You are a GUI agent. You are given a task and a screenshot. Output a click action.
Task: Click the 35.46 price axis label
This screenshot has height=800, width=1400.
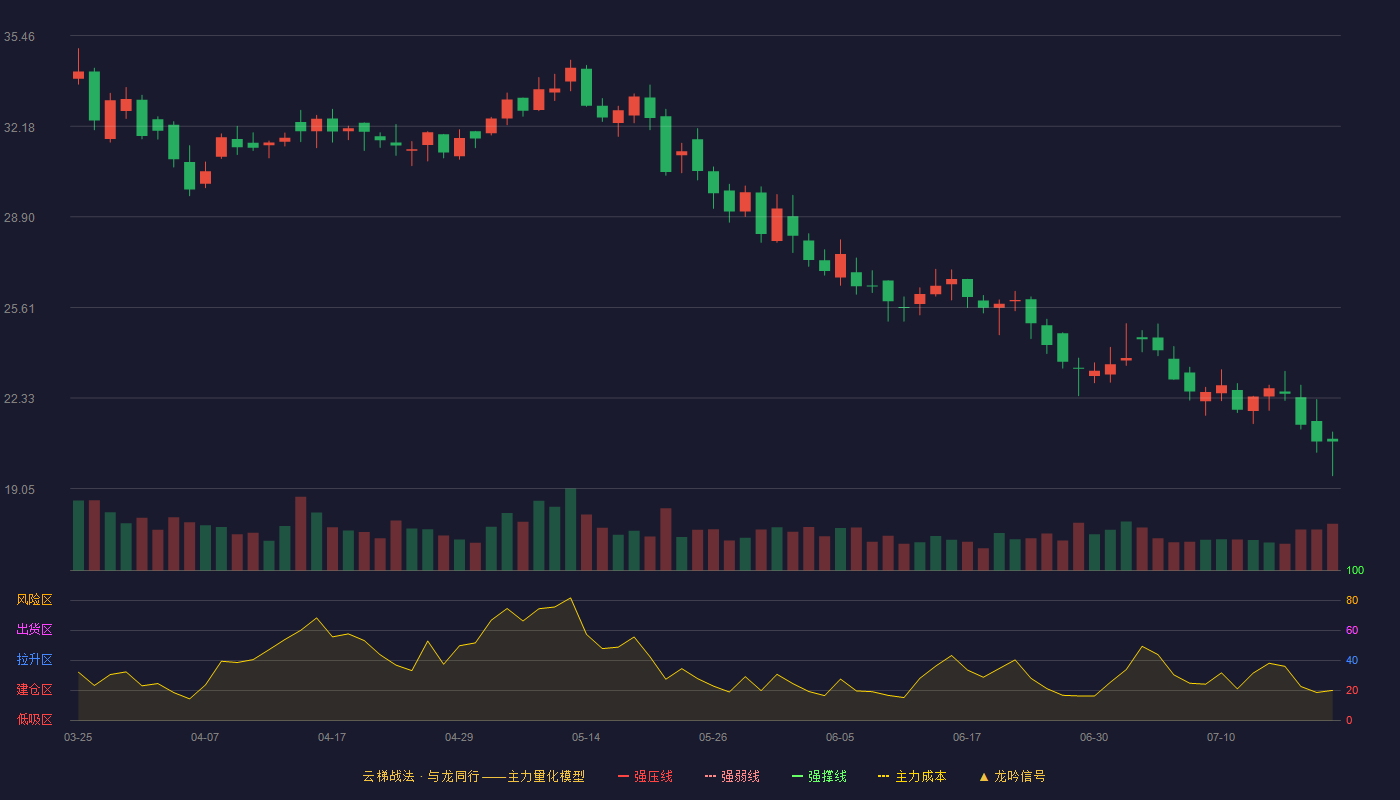(x=19, y=37)
